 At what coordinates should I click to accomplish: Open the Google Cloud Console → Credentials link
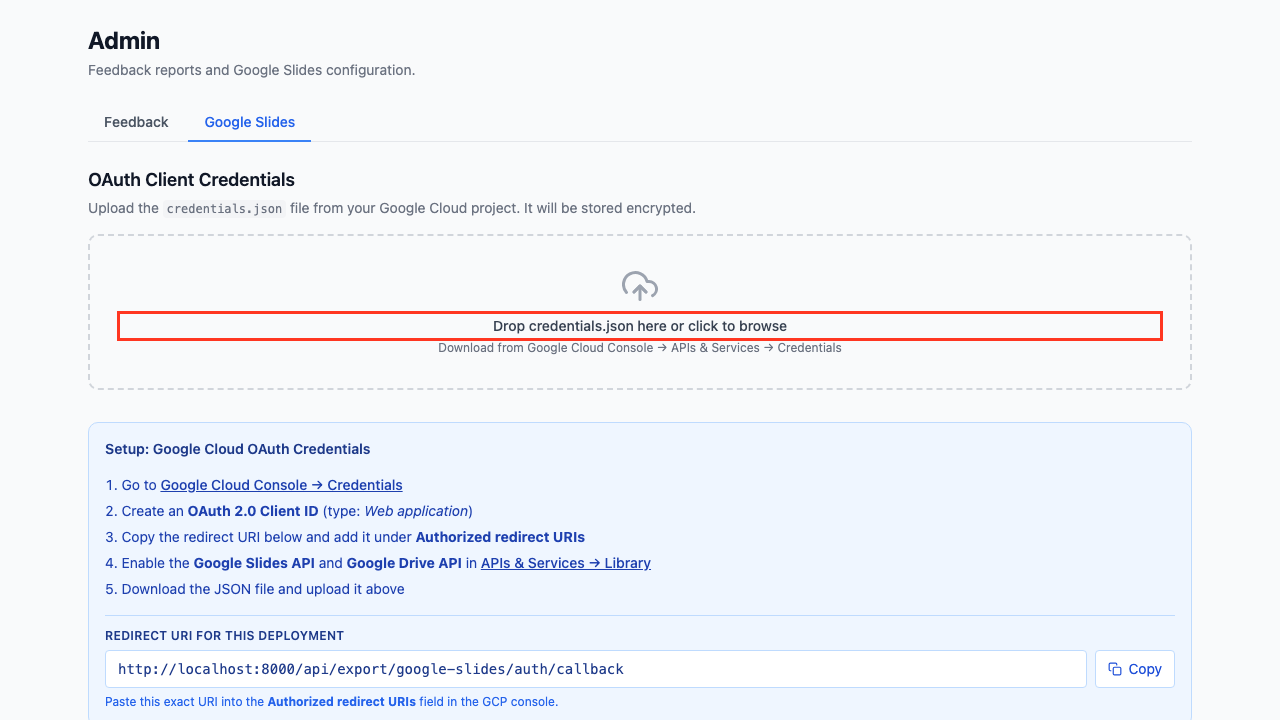coord(281,485)
